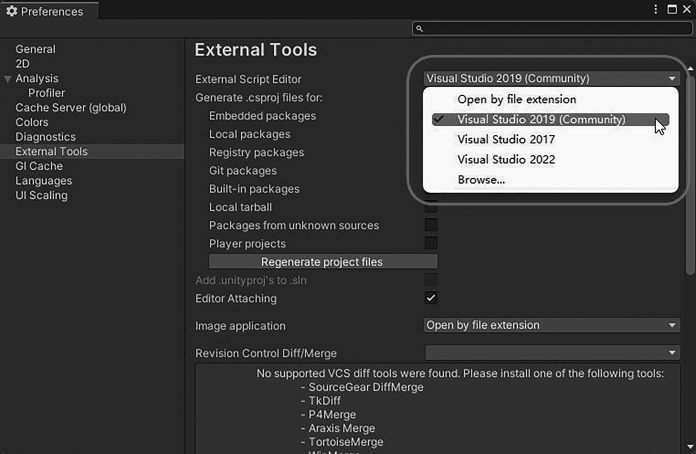This screenshot has width=696, height=454.
Task: Click the vertical scrollbar thumb
Action: (x=690, y=175)
